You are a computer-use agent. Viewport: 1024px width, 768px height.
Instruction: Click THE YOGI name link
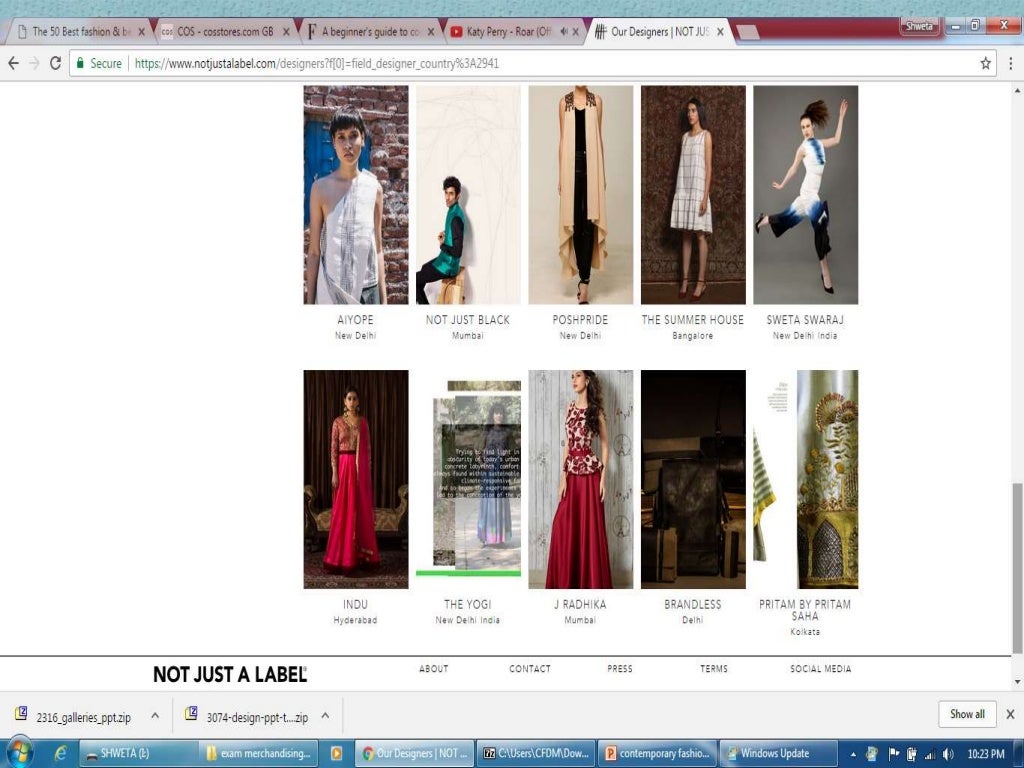pos(468,605)
